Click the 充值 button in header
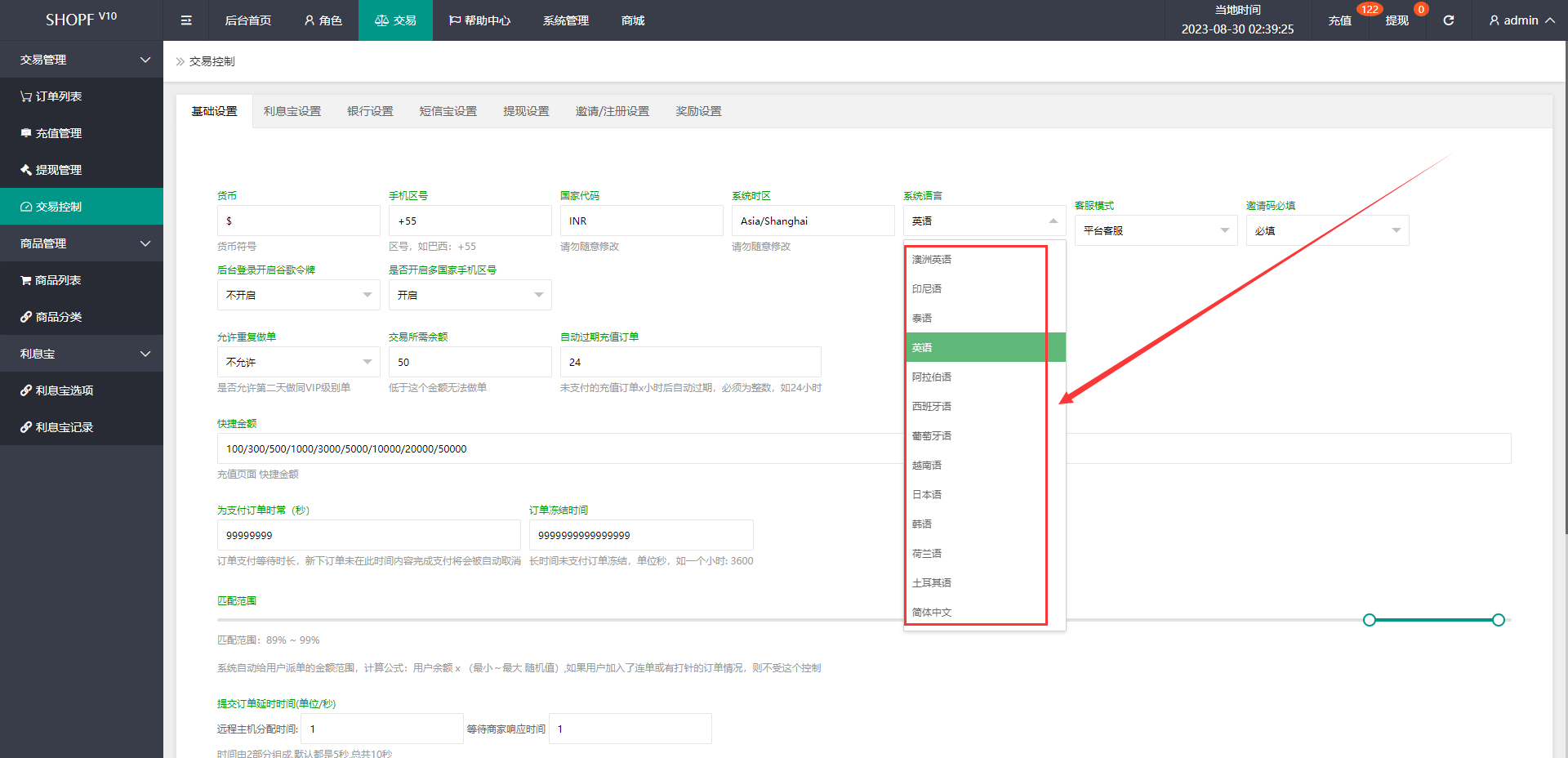The width and height of the screenshot is (1568, 758). 1339,20
